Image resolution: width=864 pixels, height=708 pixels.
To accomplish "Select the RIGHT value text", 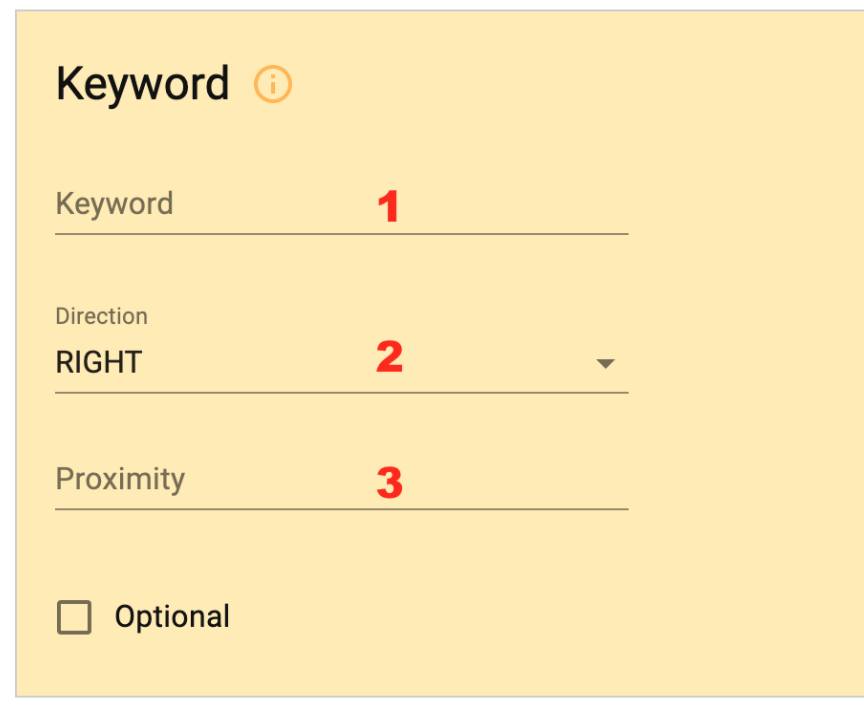I will pos(99,363).
